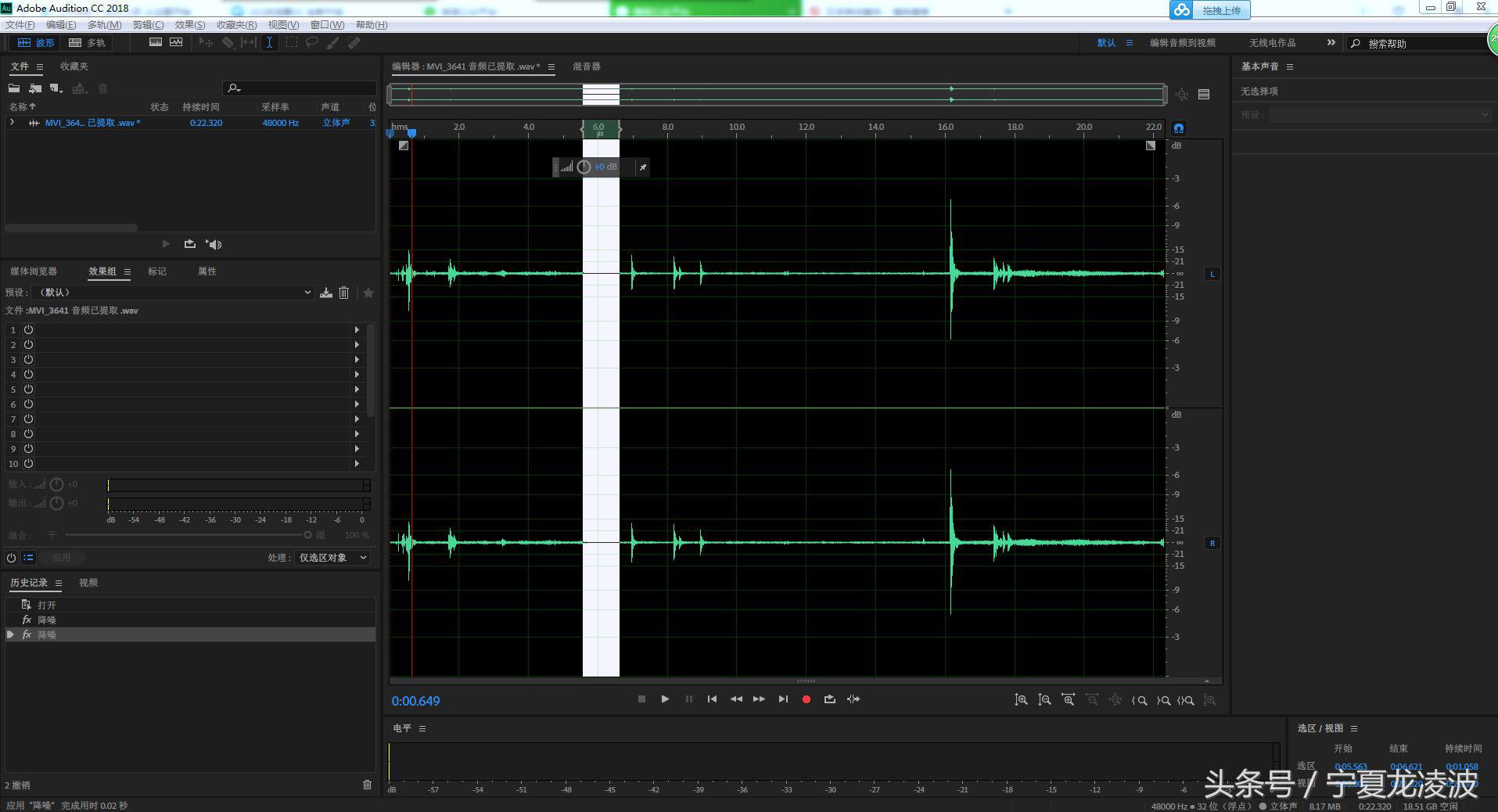Click the star favorite preset icon
This screenshot has height=812, width=1498.
point(368,293)
